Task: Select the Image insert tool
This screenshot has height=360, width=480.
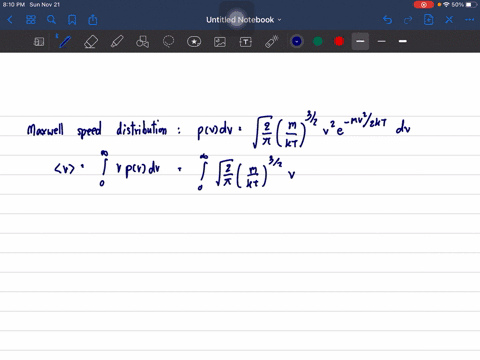Action: point(220,42)
